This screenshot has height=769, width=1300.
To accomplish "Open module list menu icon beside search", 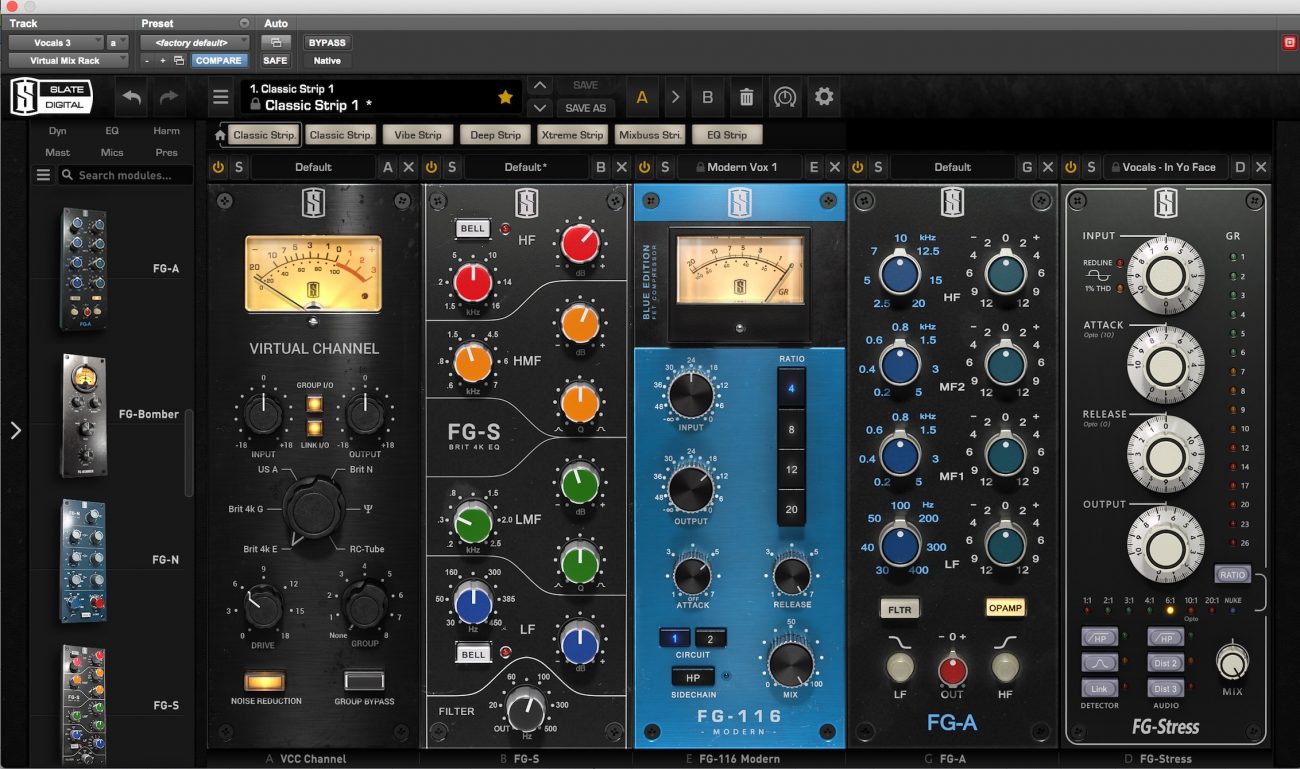I will point(43,175).
